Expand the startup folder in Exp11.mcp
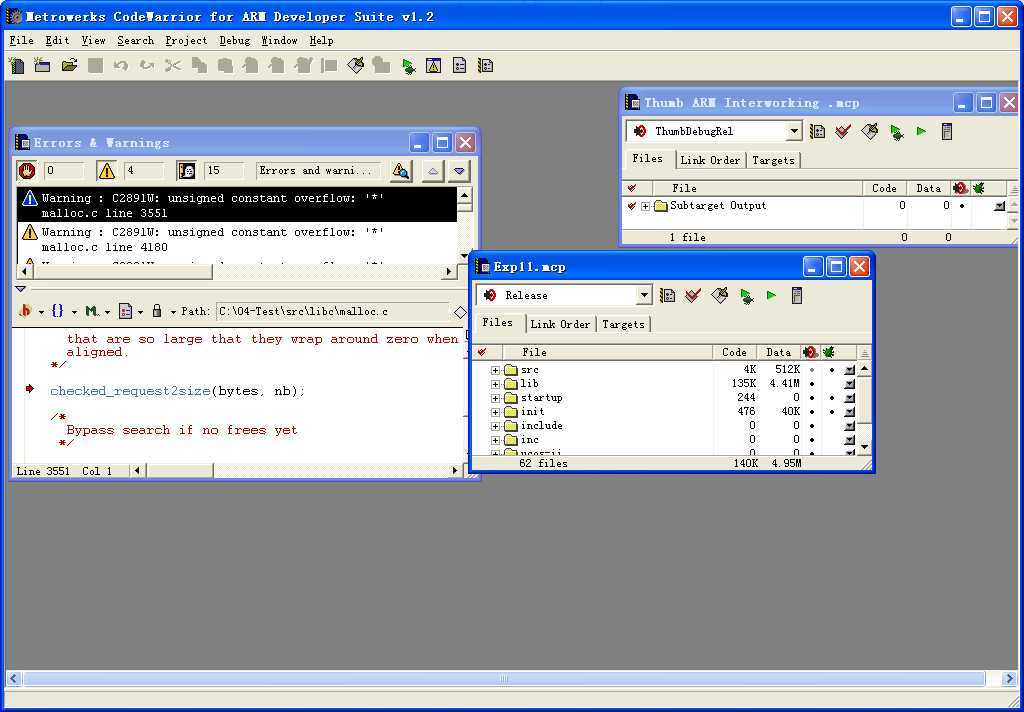The width and height of the screenshot is (1024, 712). [x=496, y=398]
